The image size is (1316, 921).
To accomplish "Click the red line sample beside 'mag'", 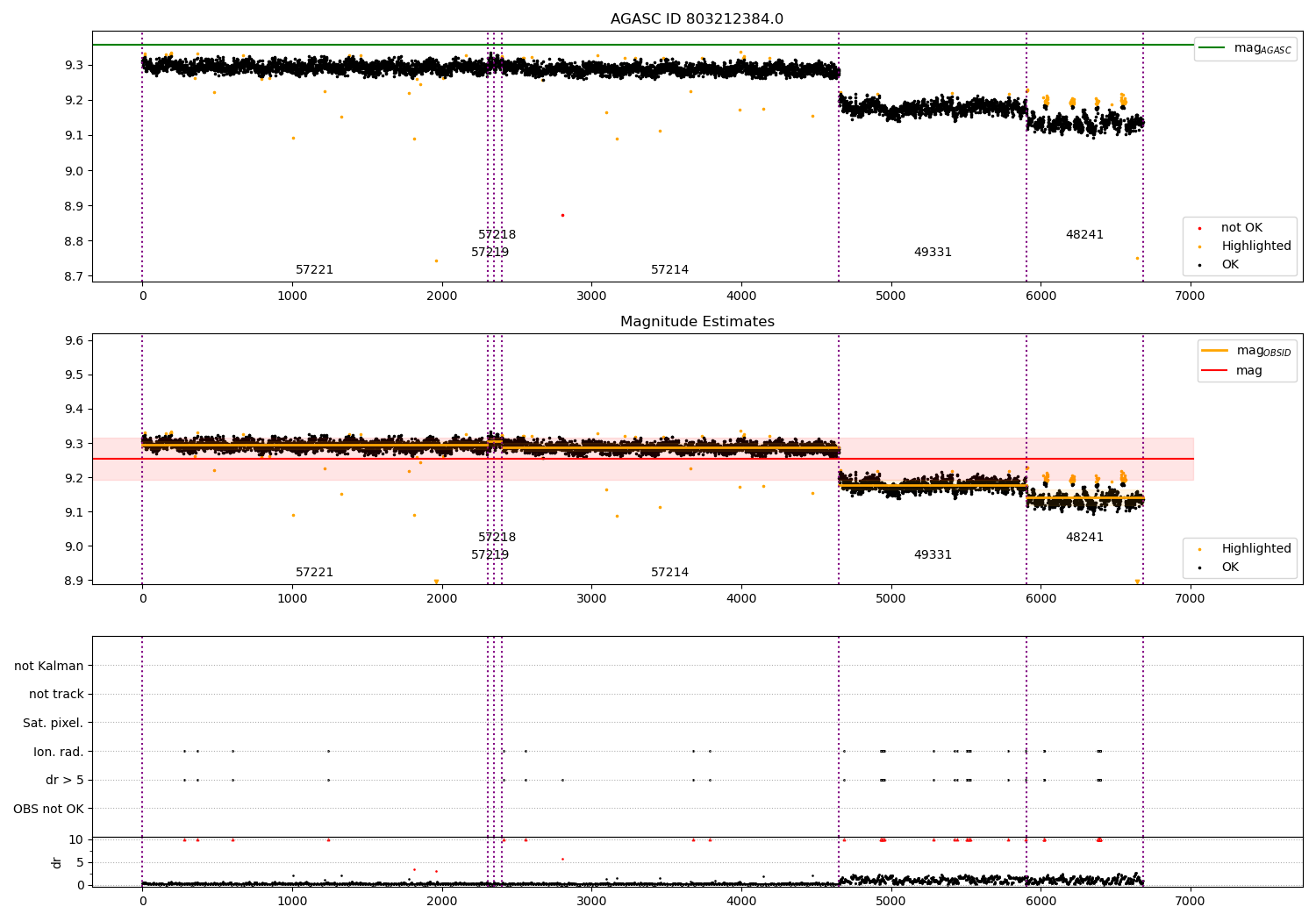I will (1214, 370).
